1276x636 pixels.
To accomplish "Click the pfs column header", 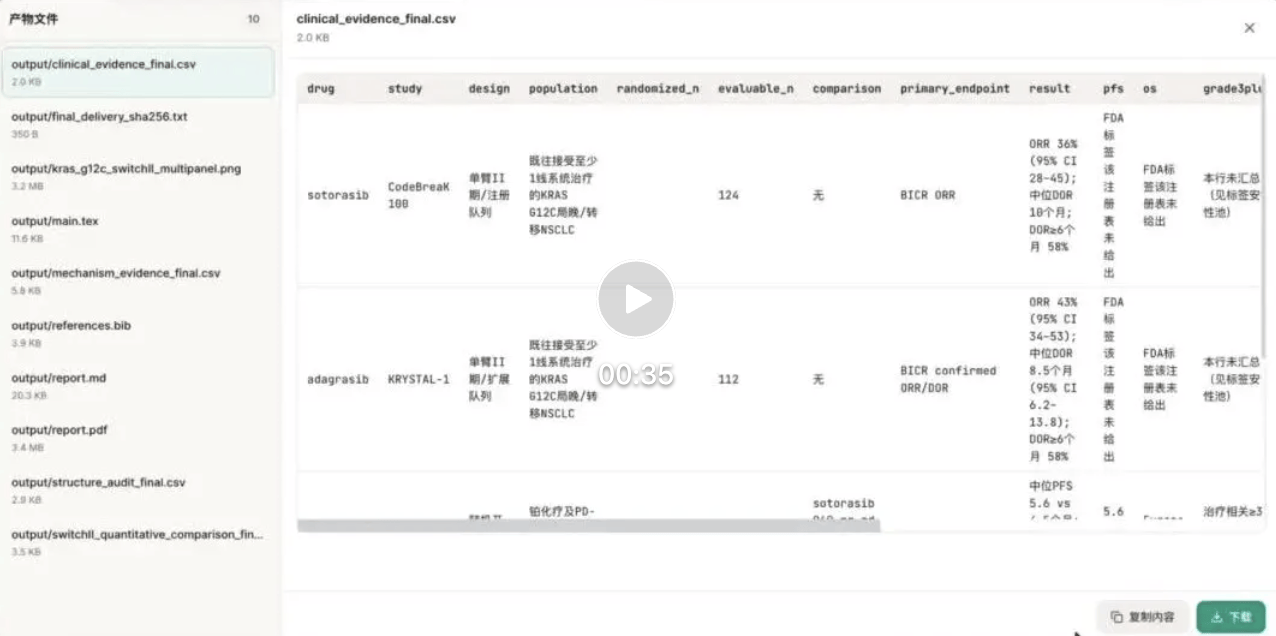I will coord(1113,89).
